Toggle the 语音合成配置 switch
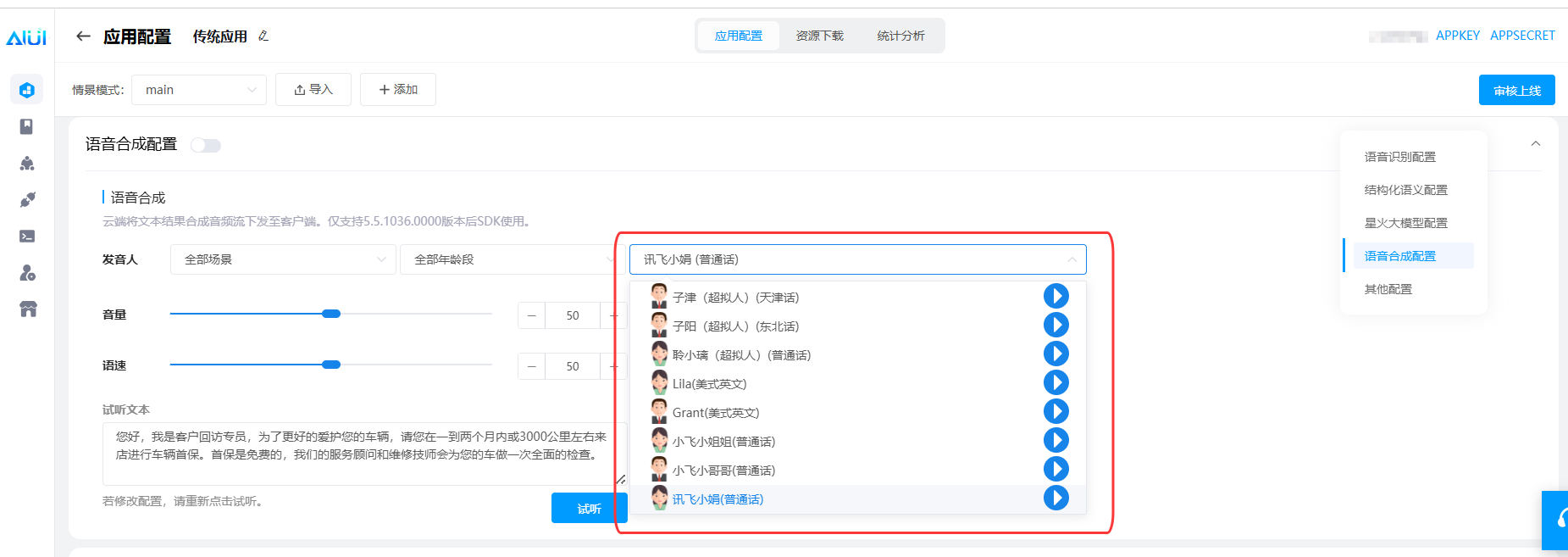 [206, 145]
